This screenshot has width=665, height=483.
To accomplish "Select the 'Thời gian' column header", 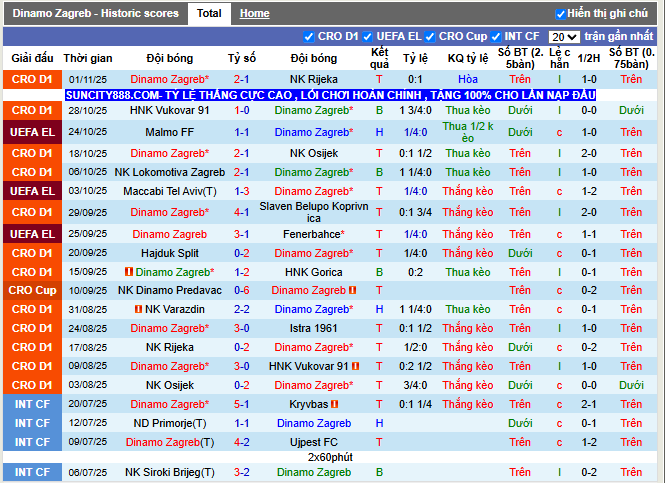I will point(88,58).
